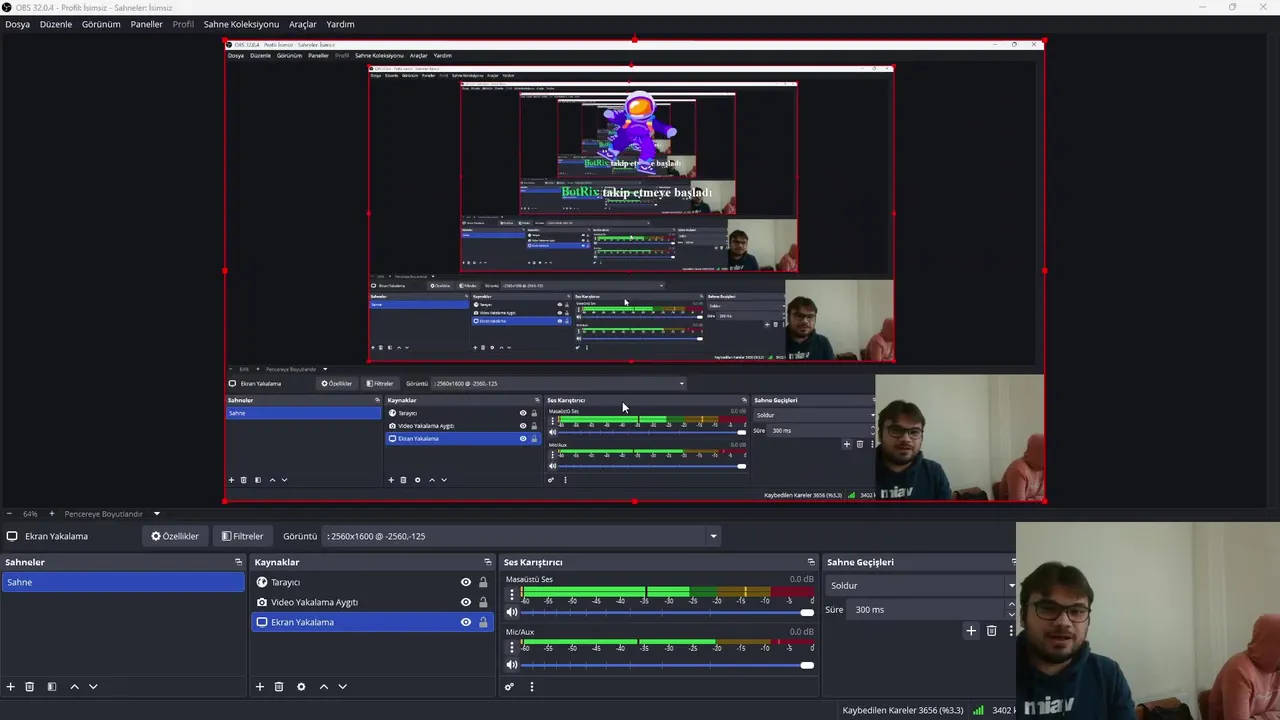Select the Ekran Yakalama source row
This screenshot has height=720, width=1280.
[x=372, y=622]
